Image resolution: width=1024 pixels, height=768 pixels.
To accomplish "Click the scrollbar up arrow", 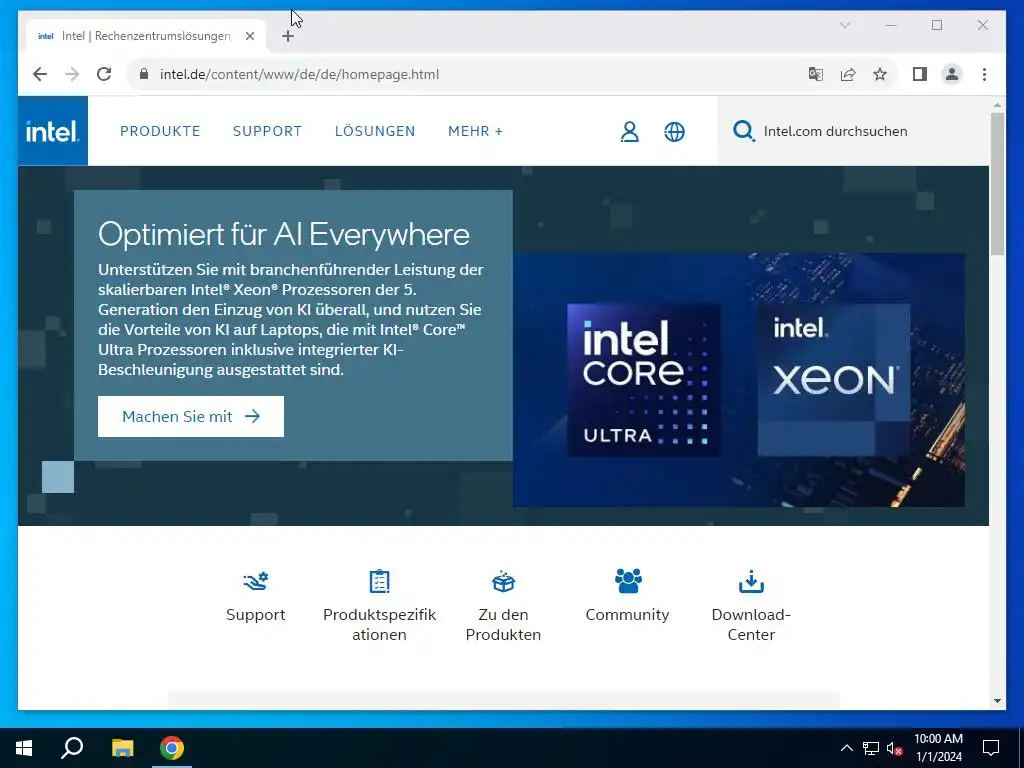I will [997, 104].
